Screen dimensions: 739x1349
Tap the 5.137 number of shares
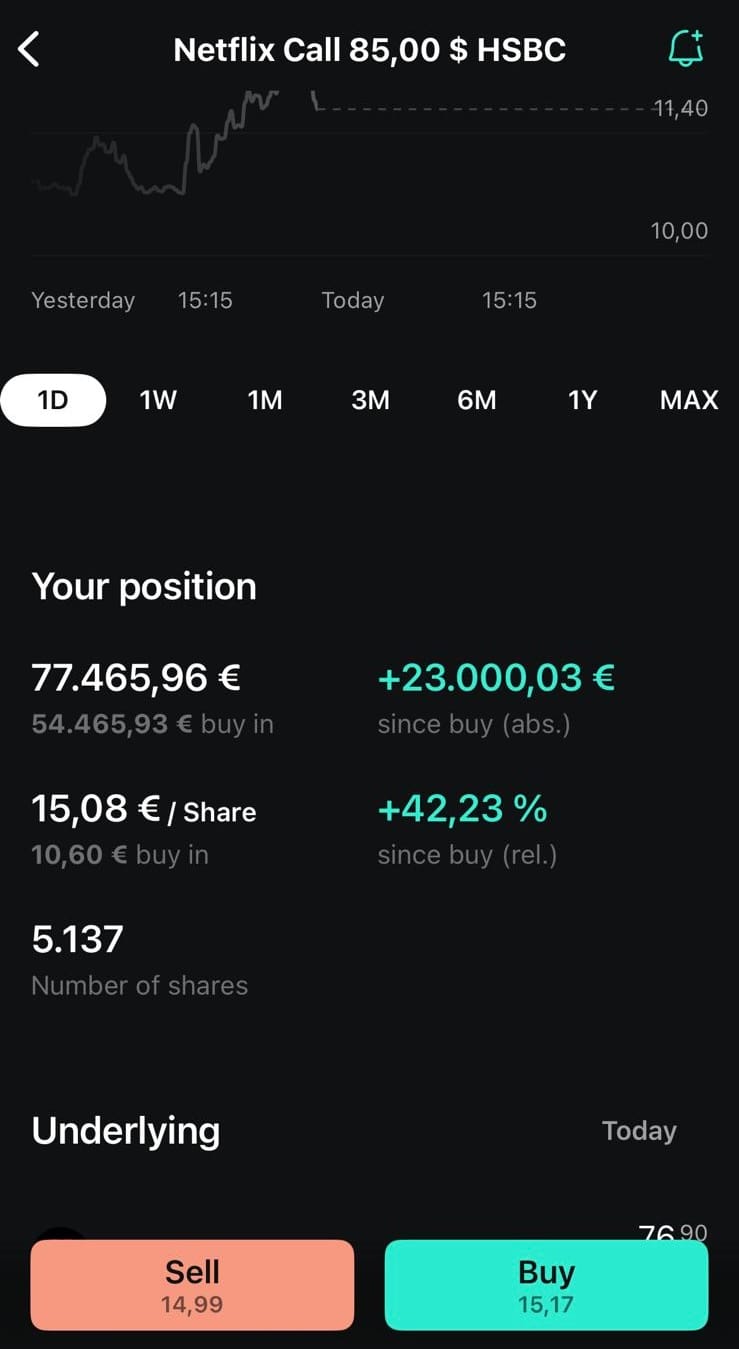78,939
